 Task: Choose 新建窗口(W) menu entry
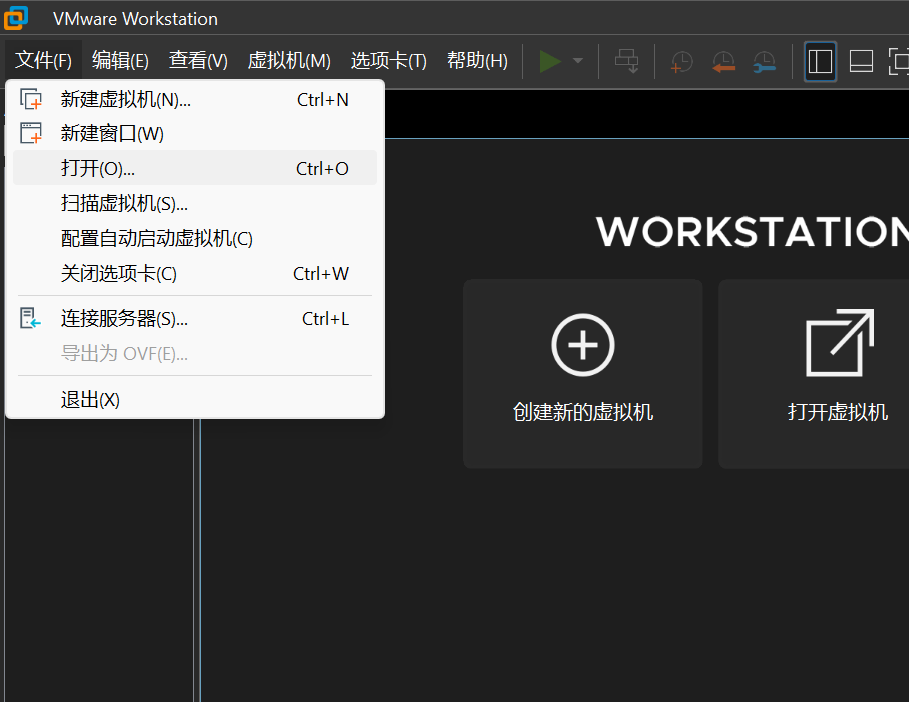(112, 133)
